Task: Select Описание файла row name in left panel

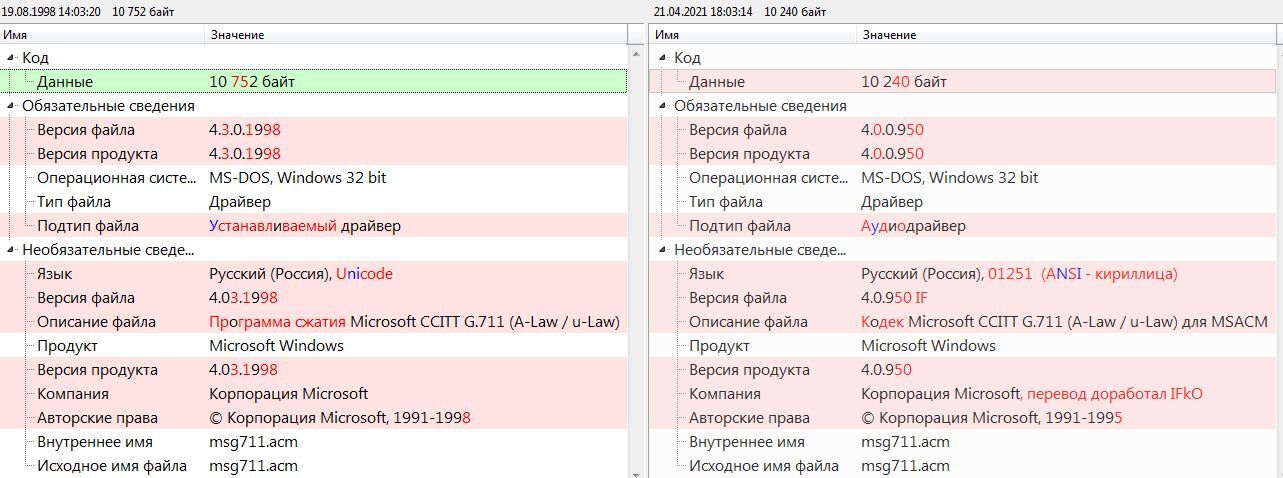Action: click(96, 322)
